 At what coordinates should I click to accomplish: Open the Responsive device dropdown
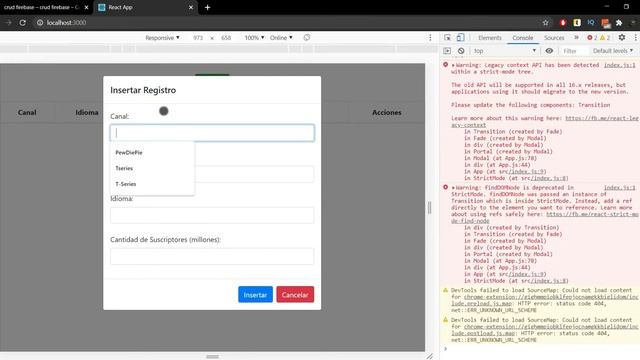[x=162, y=38]
